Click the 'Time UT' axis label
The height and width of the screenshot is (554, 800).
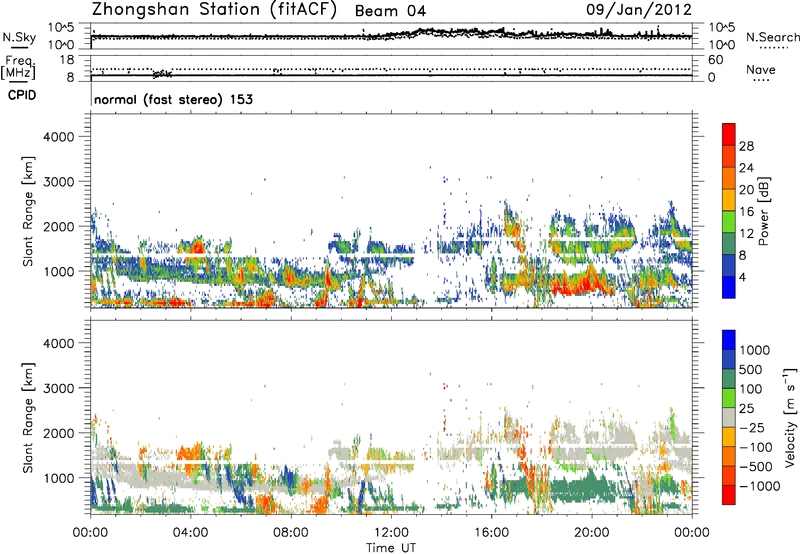click(391, 548)
